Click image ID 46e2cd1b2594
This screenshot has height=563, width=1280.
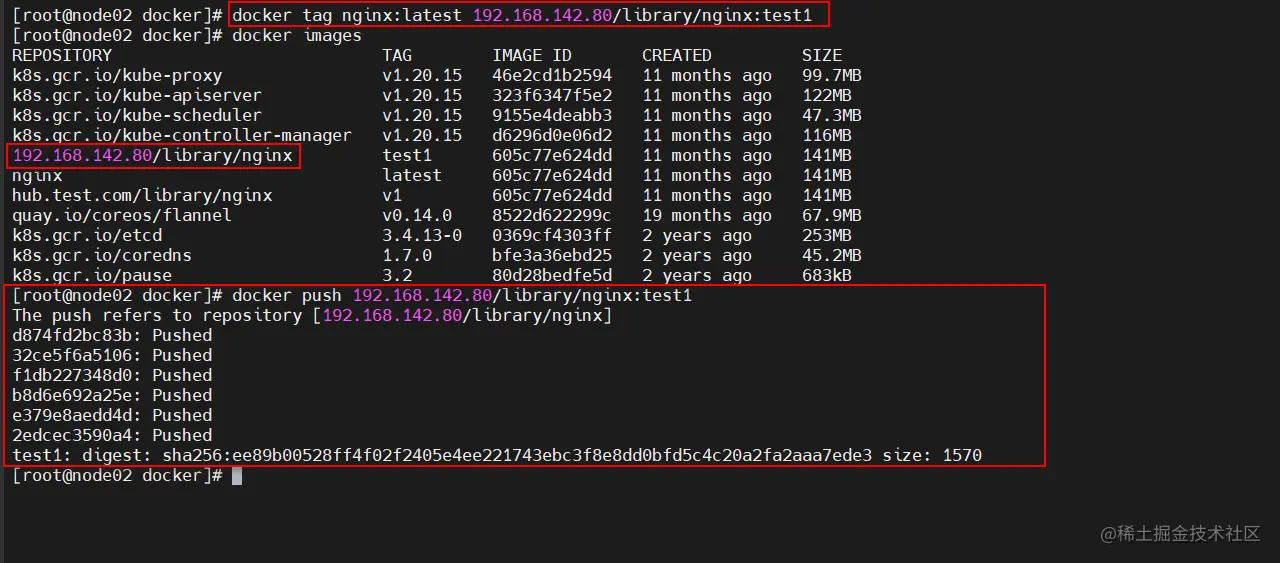coord(552,75)
